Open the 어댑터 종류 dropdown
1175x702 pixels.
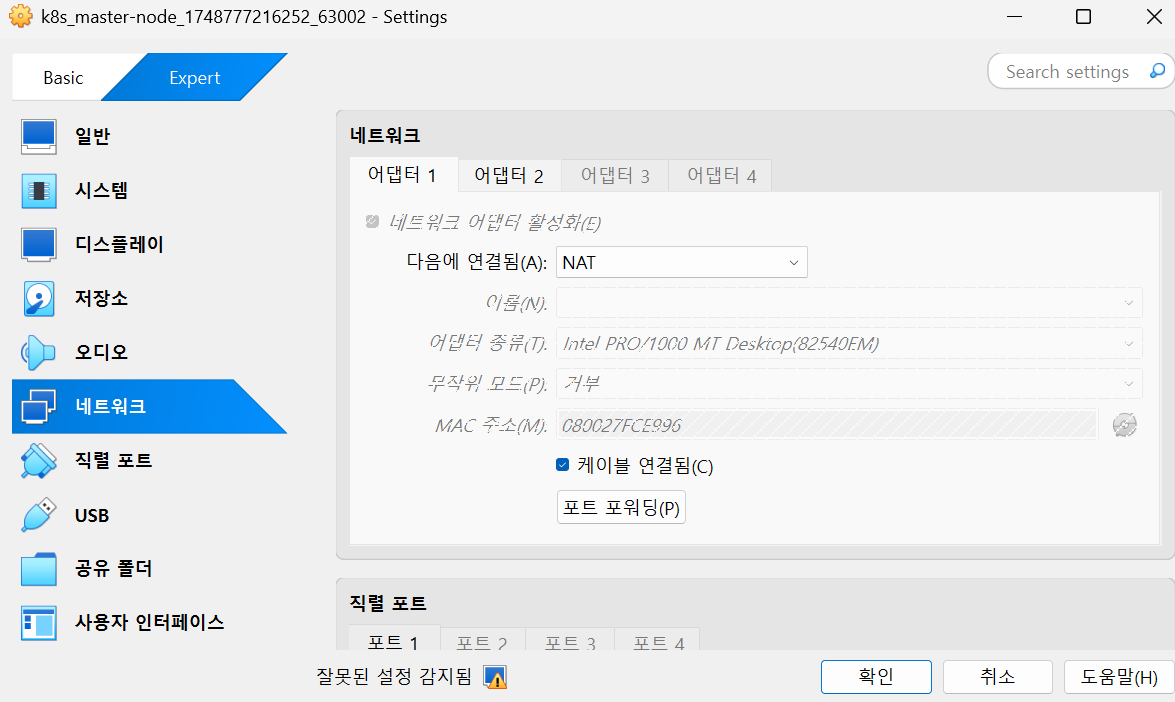pos(849,343)
